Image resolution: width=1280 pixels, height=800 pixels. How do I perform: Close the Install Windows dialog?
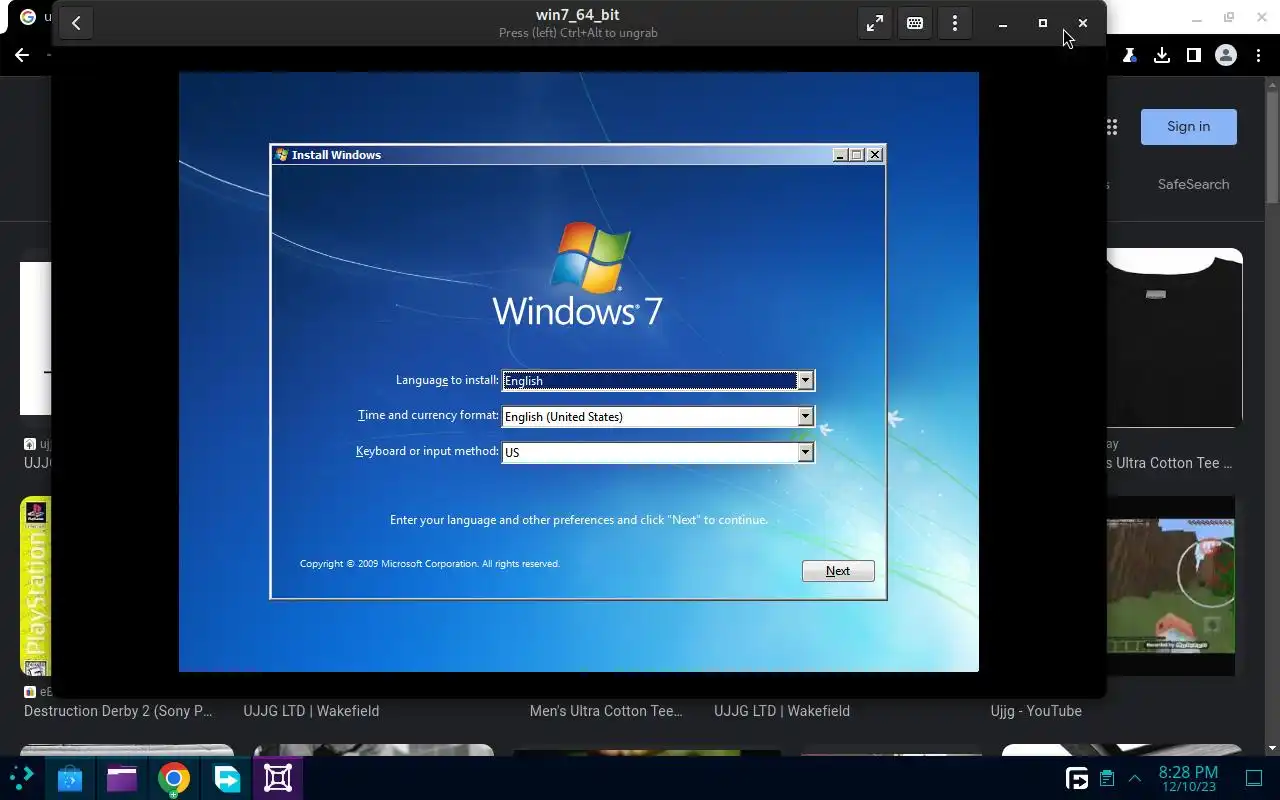875,155
